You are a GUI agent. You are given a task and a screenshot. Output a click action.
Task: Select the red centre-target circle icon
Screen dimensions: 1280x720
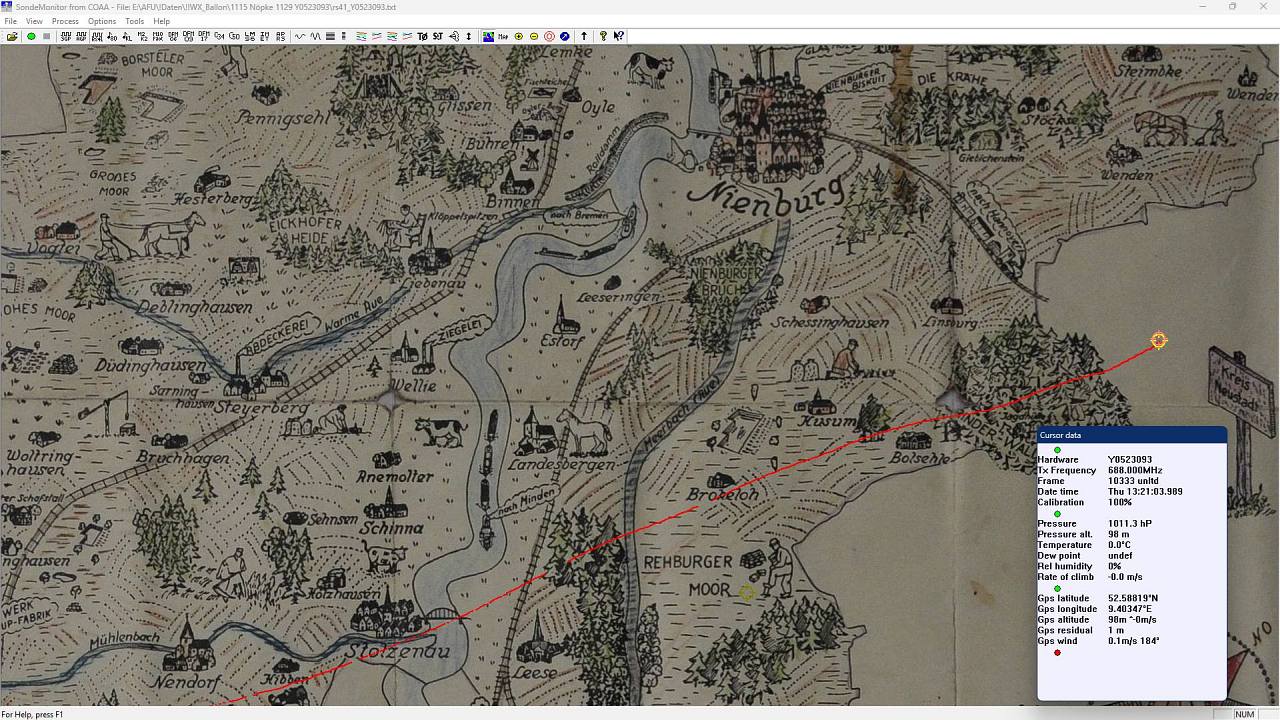549,36
